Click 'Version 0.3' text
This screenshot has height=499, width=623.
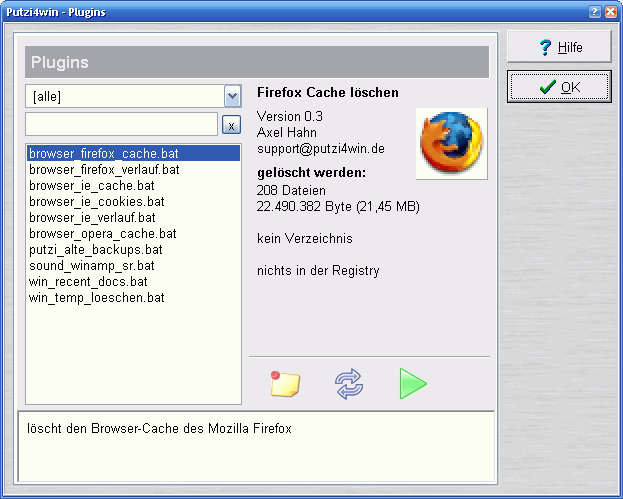click(290, 116)
